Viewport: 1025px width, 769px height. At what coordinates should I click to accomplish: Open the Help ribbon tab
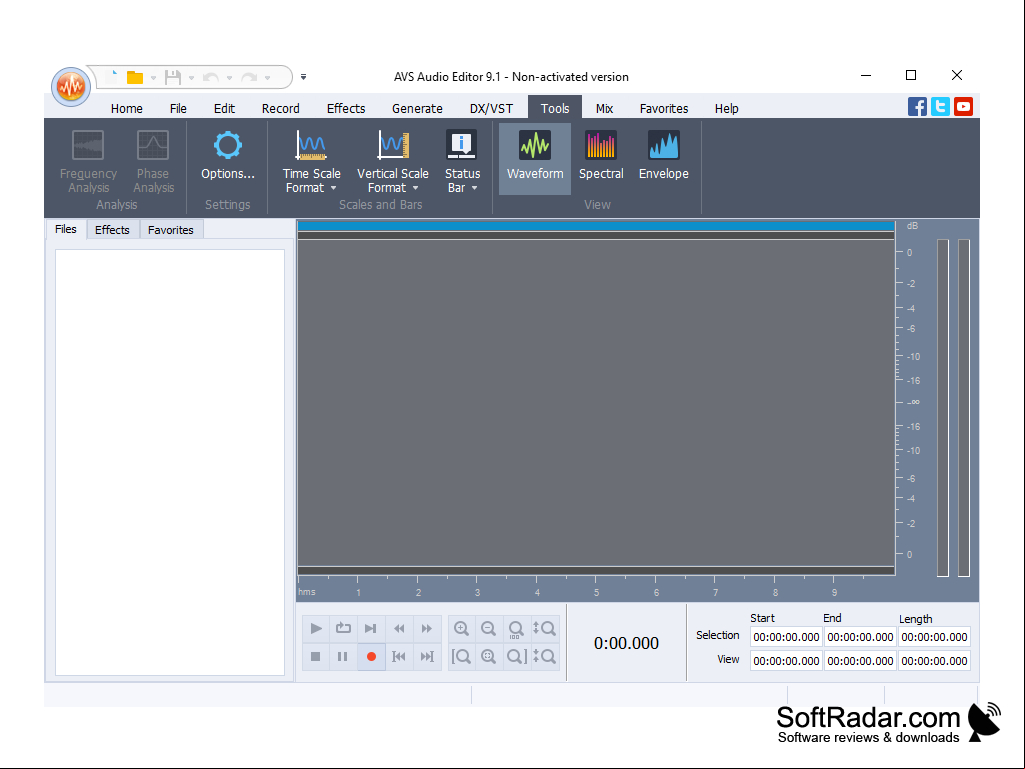726,109
